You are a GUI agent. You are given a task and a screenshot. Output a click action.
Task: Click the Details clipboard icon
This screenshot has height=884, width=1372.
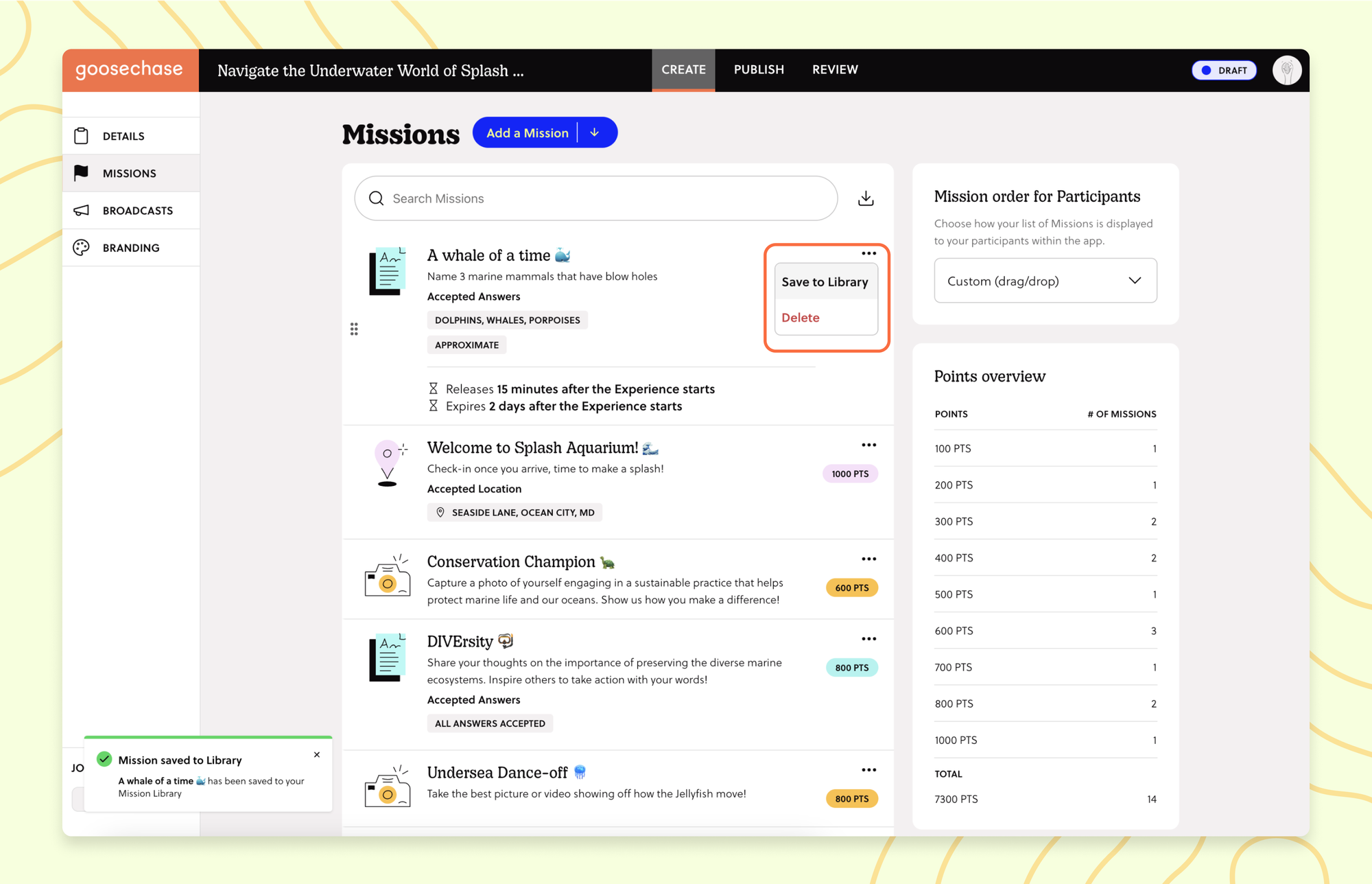tap(81, 136)
